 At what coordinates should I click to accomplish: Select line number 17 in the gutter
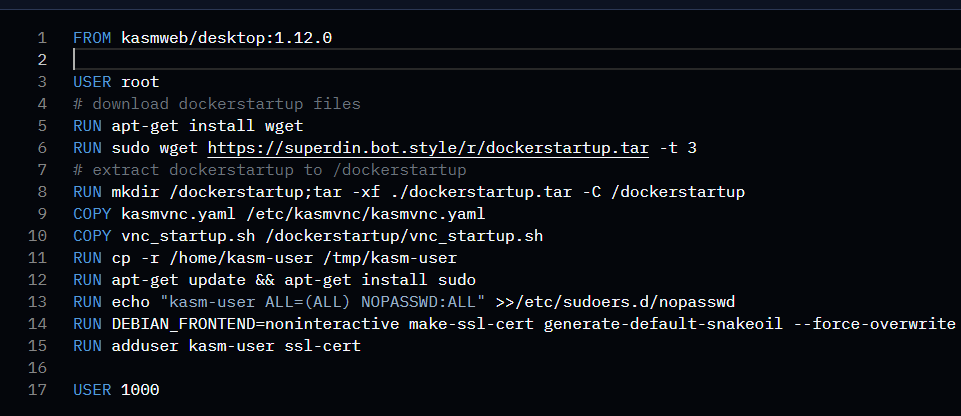tap(37, 389)
